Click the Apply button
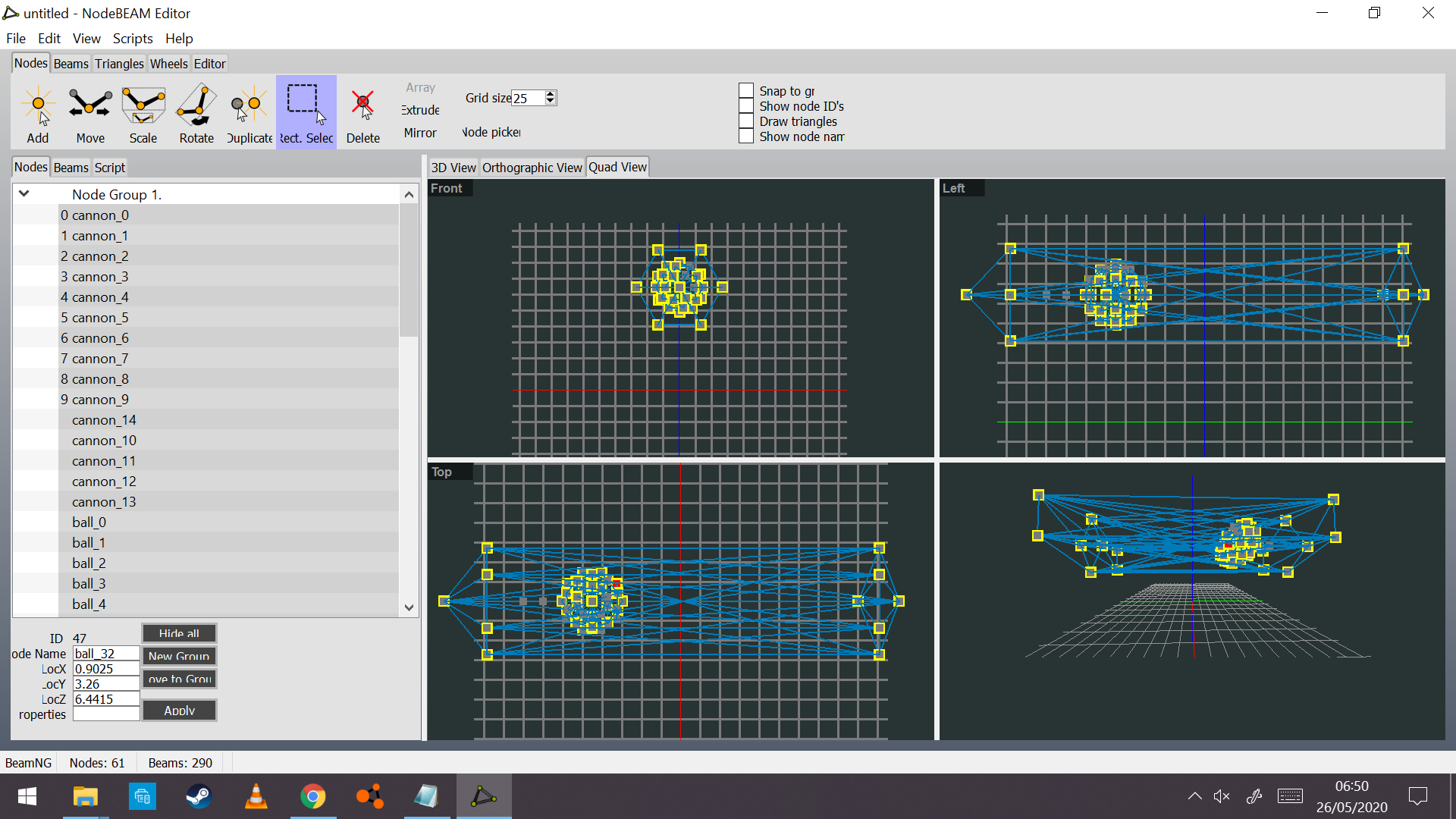Image resolution: width=1456 pixels, height=819 pixels. pyautogui.click(x=179, y=711)
